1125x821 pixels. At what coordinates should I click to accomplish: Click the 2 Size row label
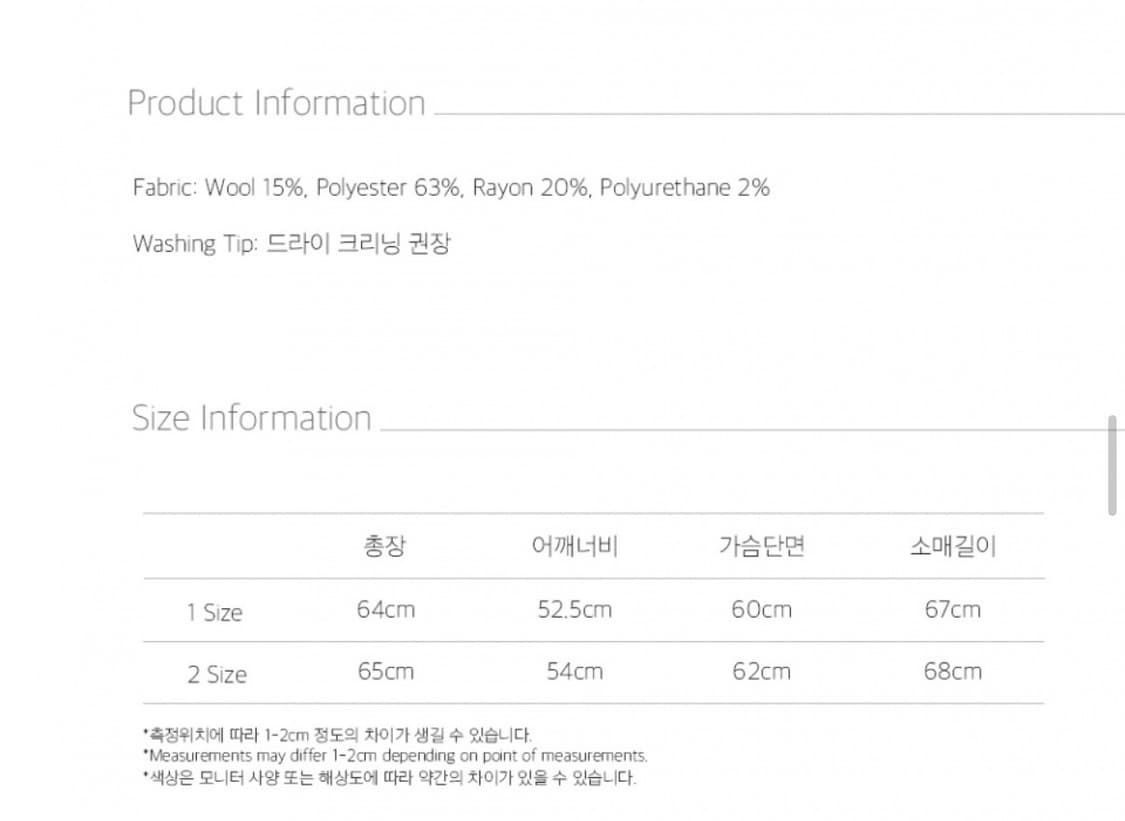(216, 674)
